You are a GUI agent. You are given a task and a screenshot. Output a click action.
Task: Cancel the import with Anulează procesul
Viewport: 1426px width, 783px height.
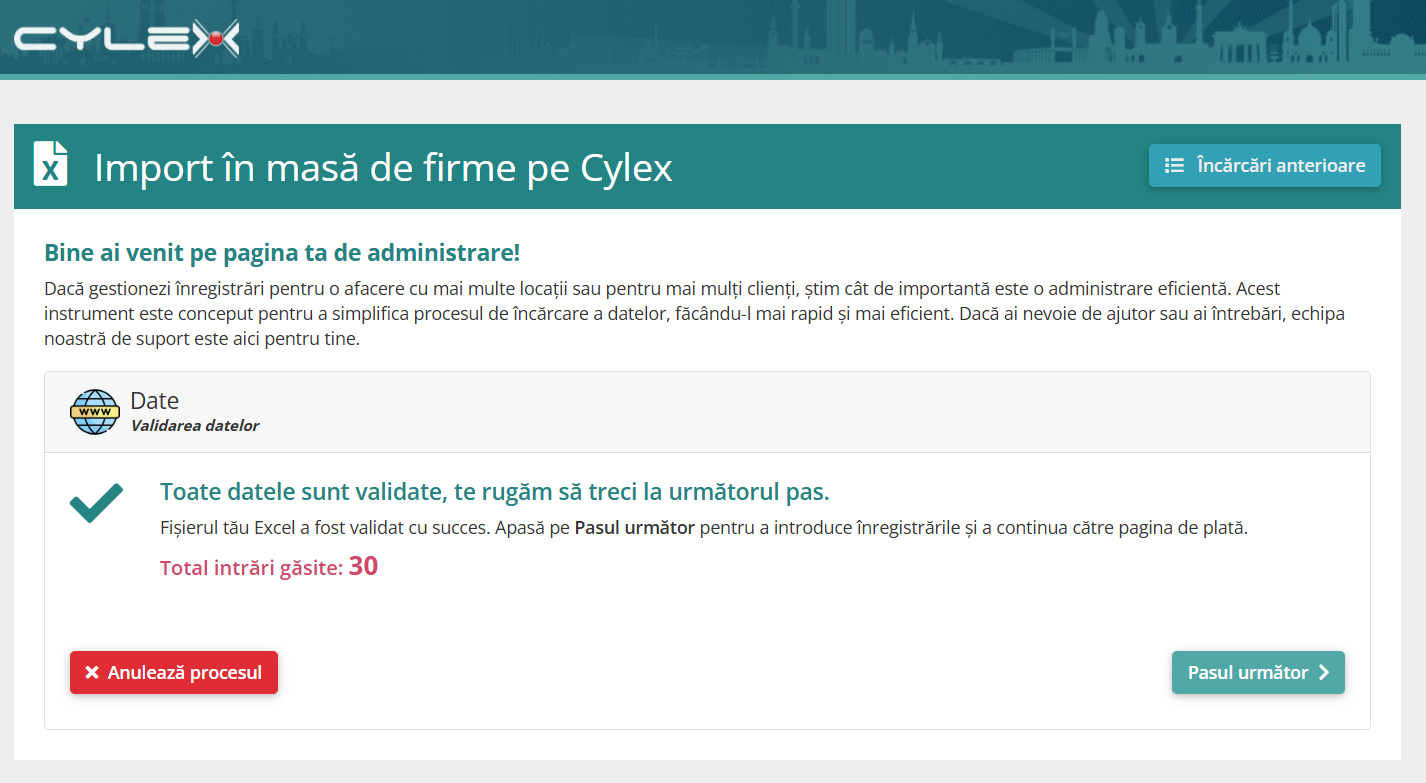tap(174, 672)
